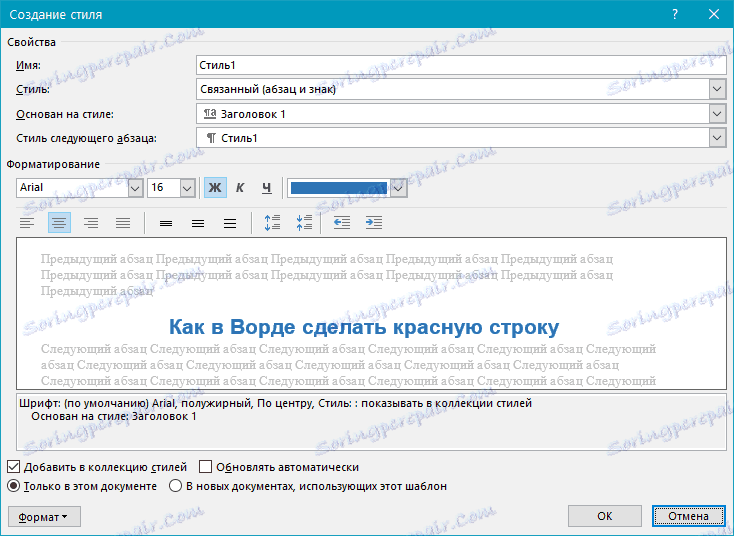Justify paragraph text alignment
This screenshot has height=536, width=734.
click(x=123, y=223)
